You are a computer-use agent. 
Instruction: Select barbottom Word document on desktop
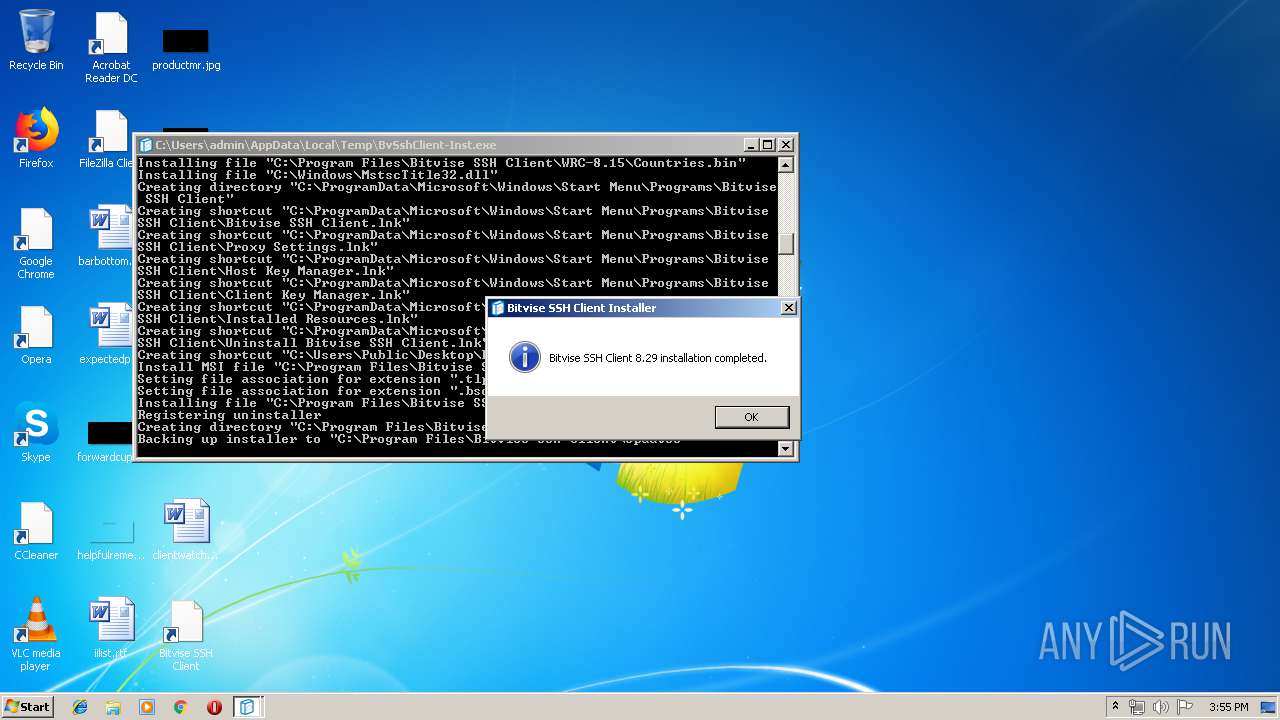106,236
